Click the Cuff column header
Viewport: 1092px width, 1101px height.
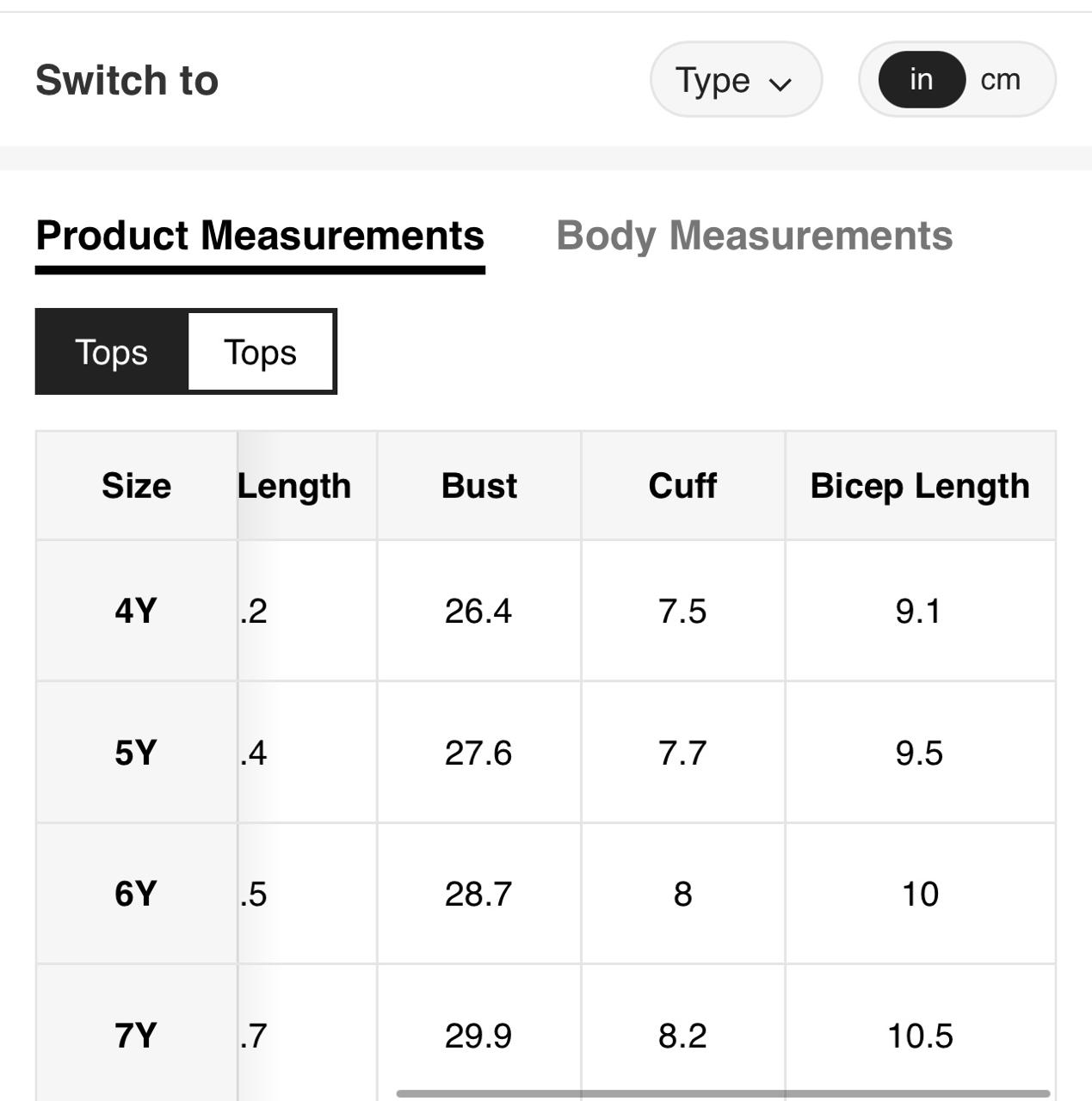click(682, 486)
